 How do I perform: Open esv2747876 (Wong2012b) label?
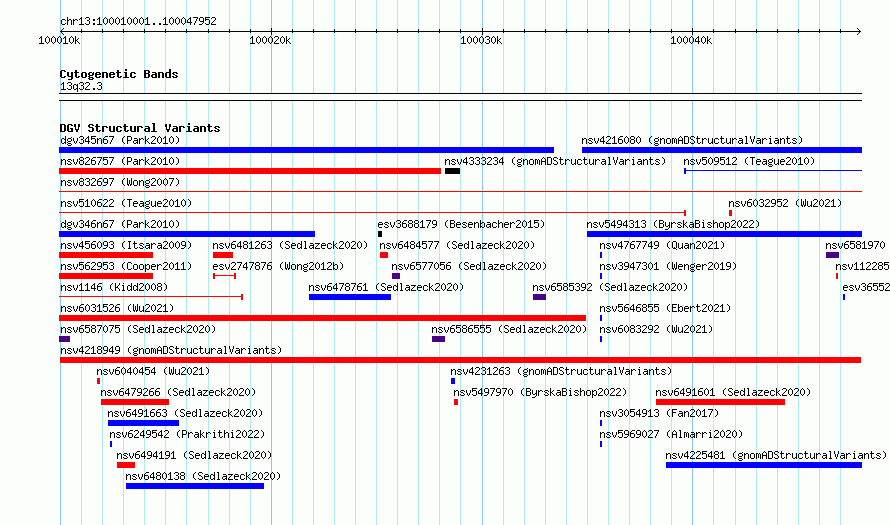coord(278,266)
